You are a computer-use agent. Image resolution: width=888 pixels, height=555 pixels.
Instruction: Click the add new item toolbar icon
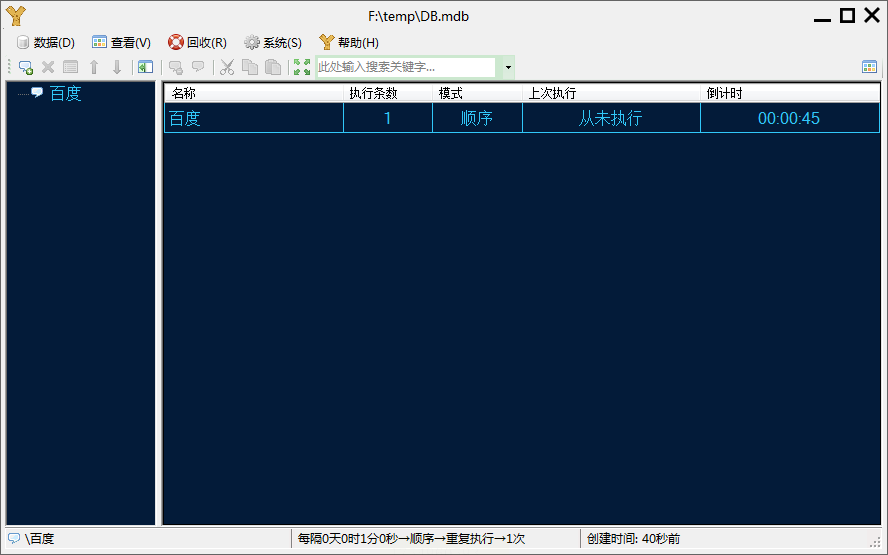[x=26, y=67]
